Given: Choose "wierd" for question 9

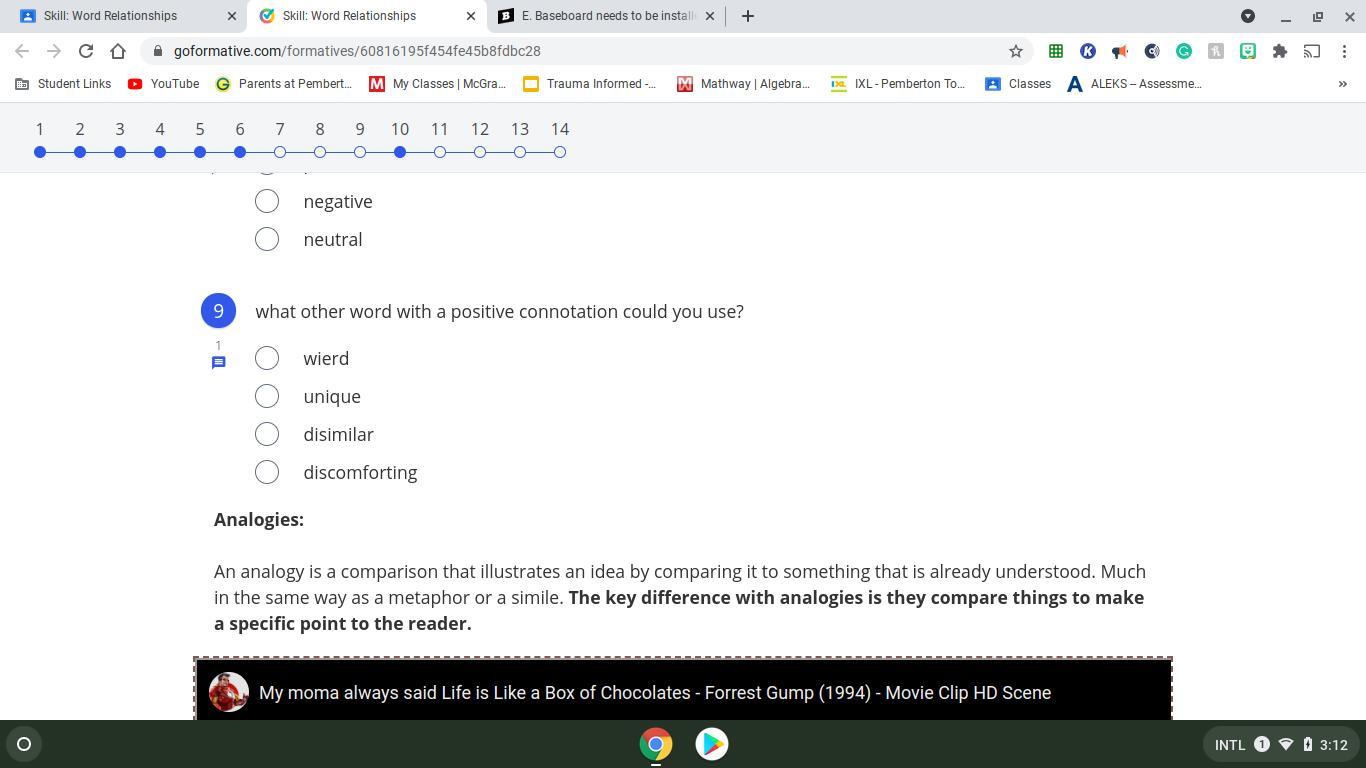Looking at the screenshot, I should tap(266, 358).
